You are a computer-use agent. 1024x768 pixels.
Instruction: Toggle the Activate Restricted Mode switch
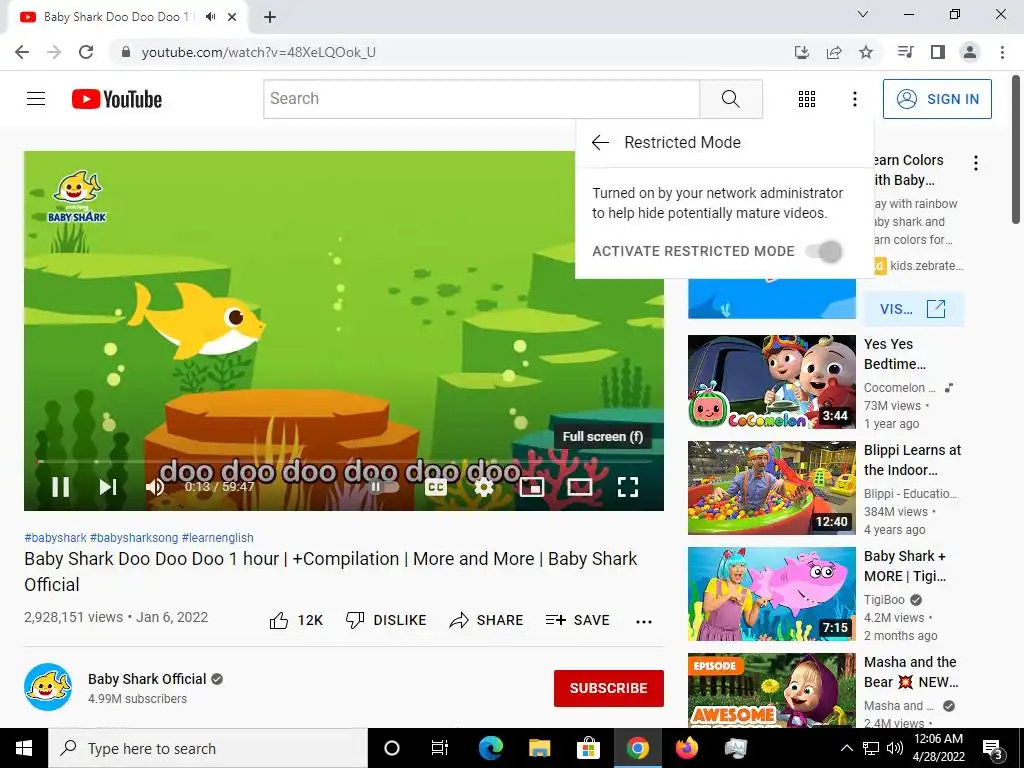825,251
